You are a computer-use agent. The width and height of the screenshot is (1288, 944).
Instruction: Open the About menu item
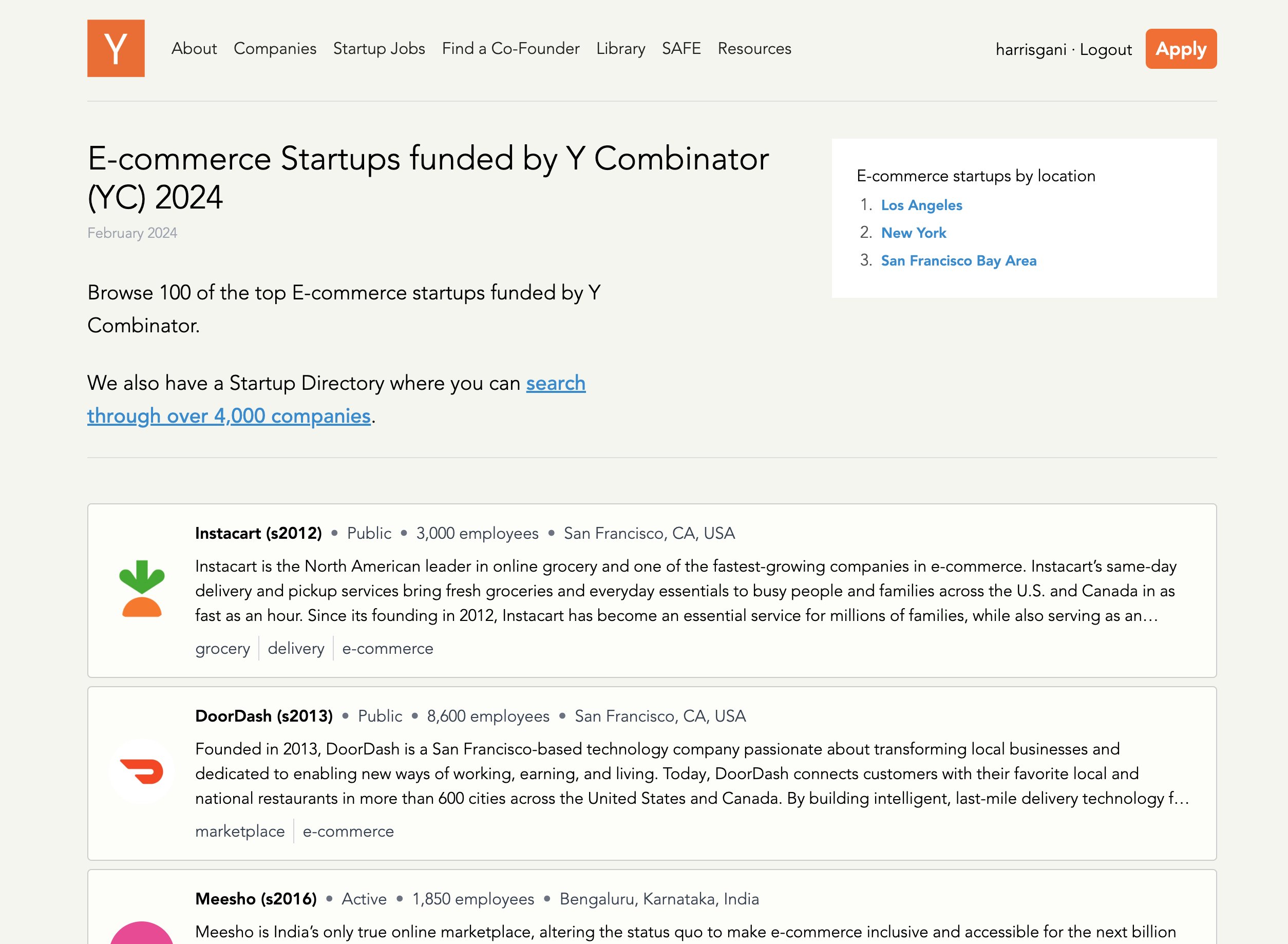pos(194,49)
